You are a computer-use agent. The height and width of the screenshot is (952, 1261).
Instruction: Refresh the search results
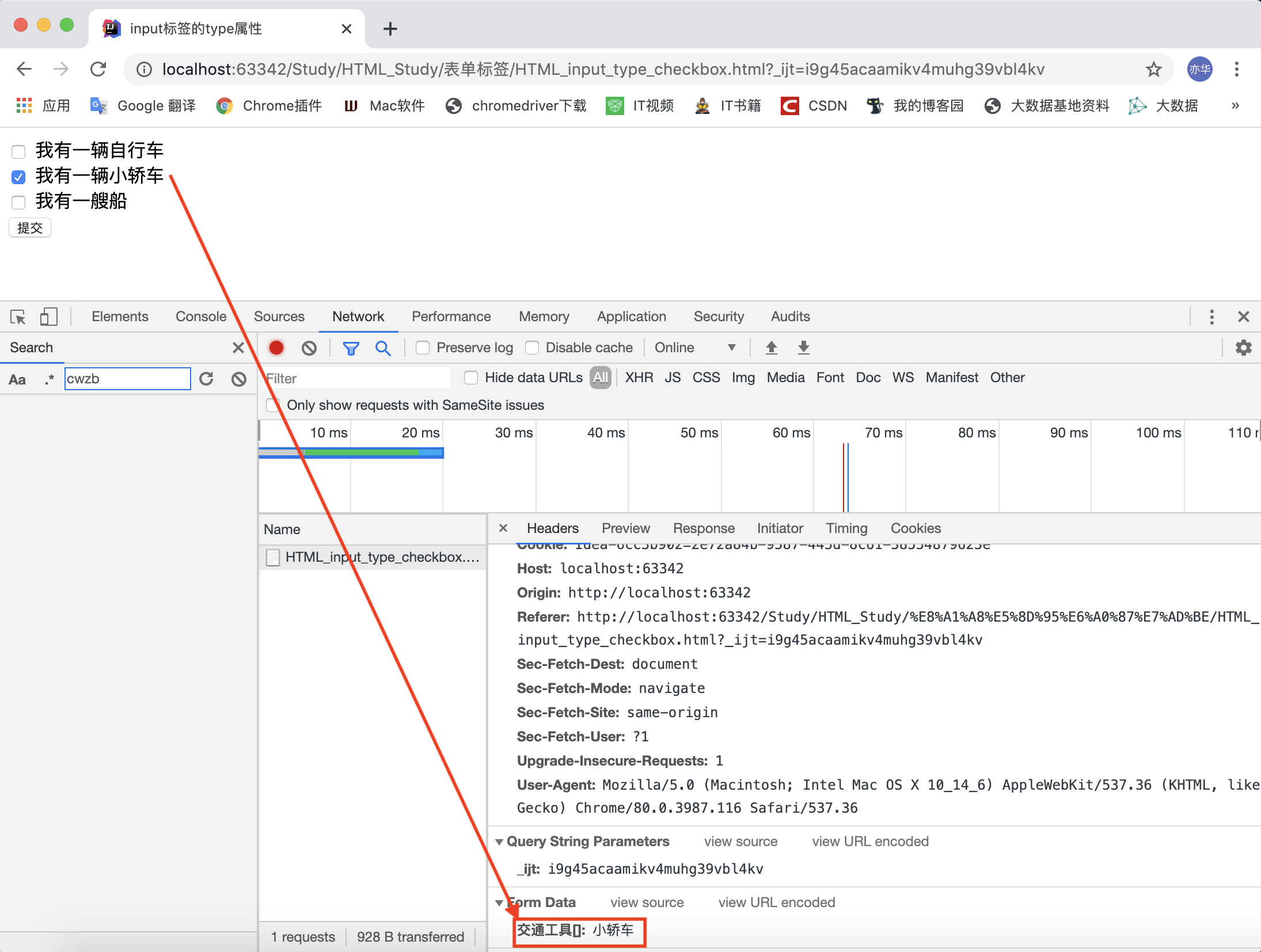click(x=206, y=379)
